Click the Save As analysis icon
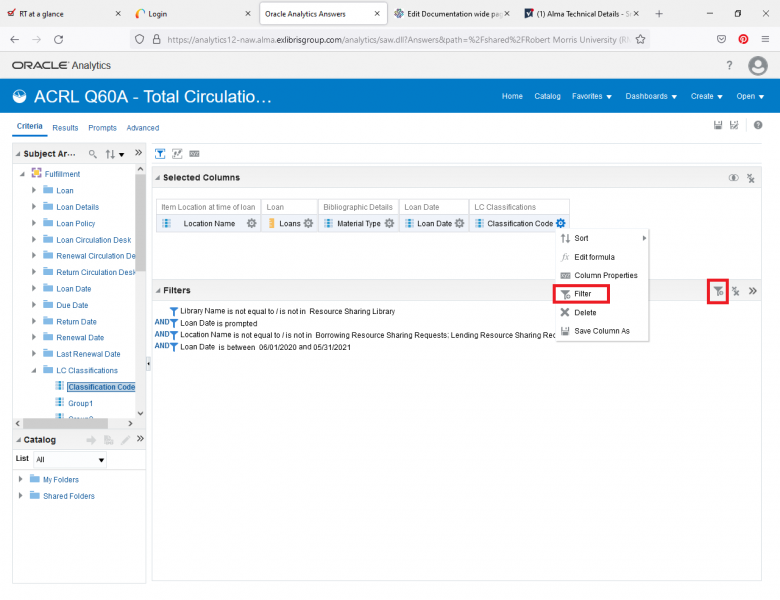Screen dimensions: 780x600 [734, 125]
